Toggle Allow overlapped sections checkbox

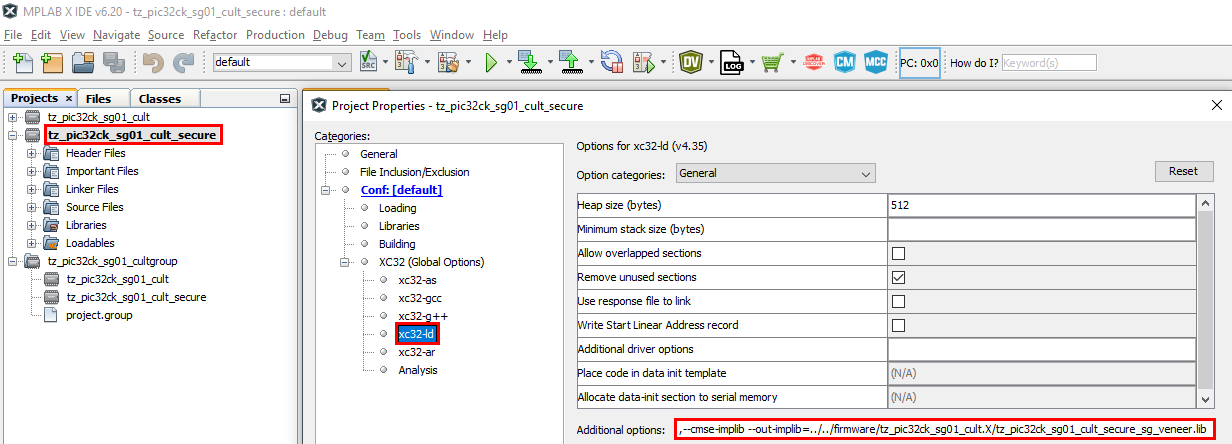[x=898, y=253]
